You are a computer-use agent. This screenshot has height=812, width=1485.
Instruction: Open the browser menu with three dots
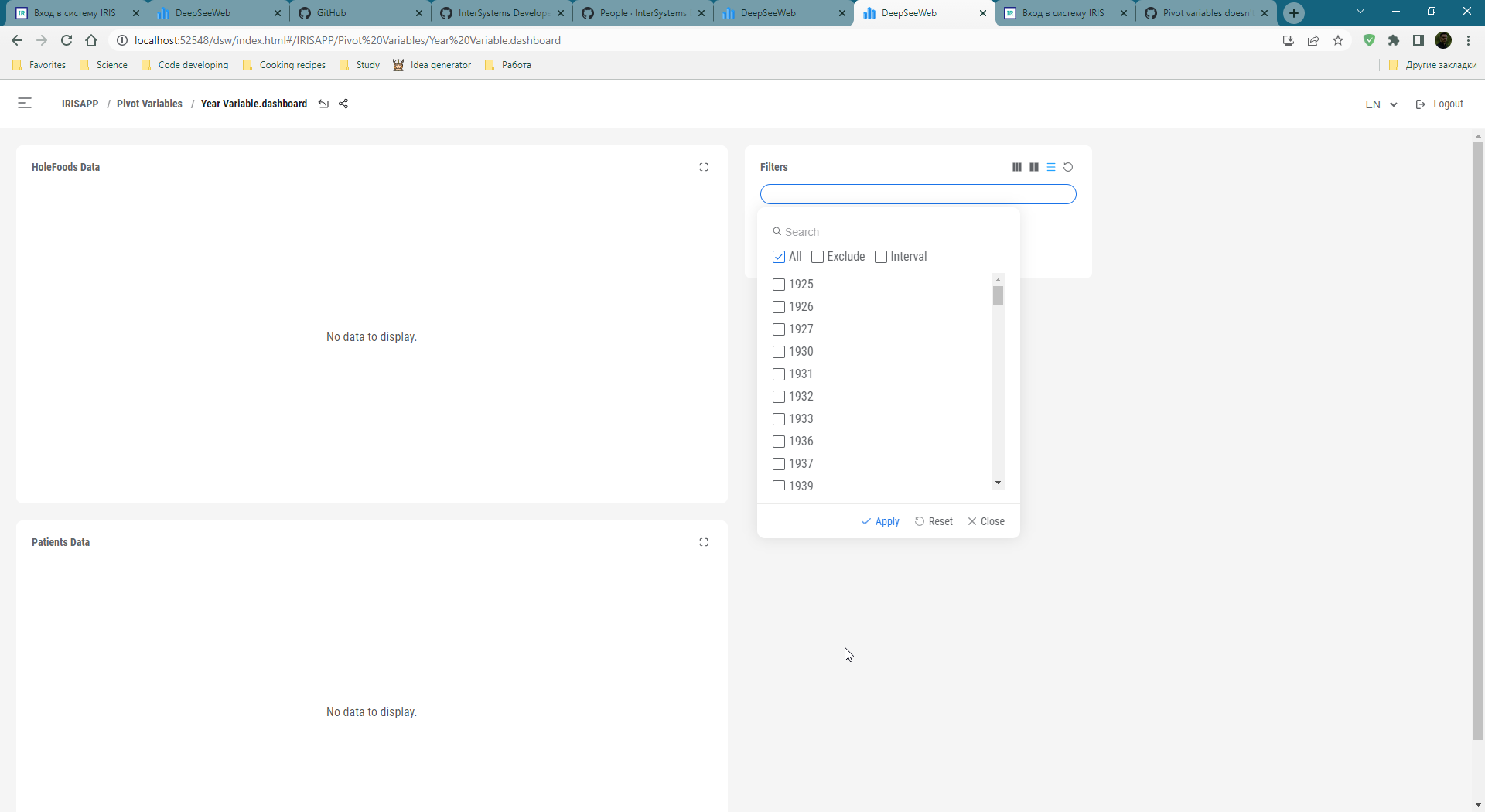click(1468, 40)
